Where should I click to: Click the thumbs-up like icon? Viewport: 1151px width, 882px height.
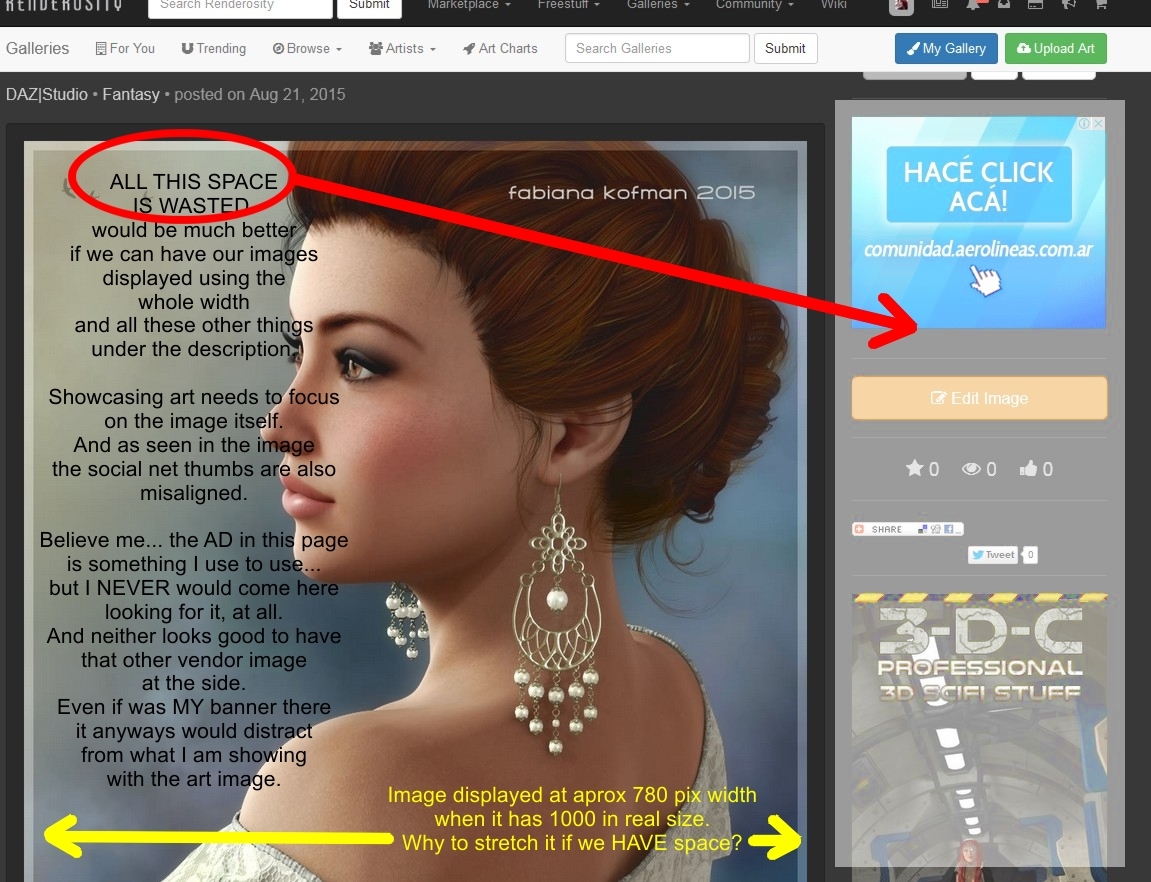(x=1028, y=468)
